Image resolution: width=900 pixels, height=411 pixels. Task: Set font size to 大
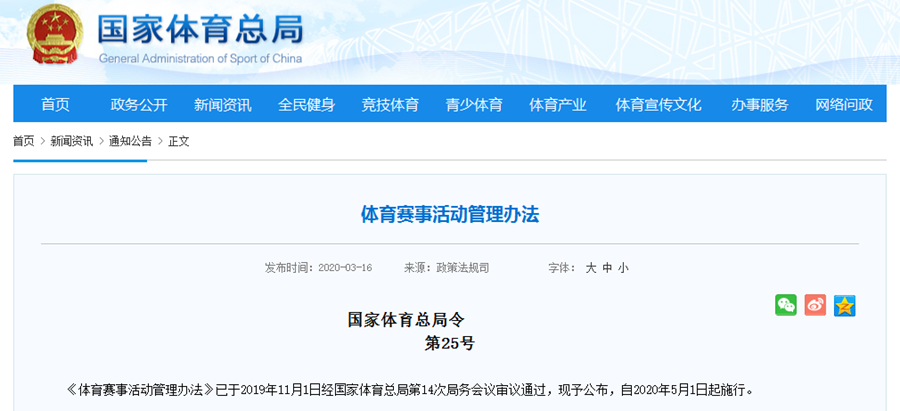click(591, 267)
